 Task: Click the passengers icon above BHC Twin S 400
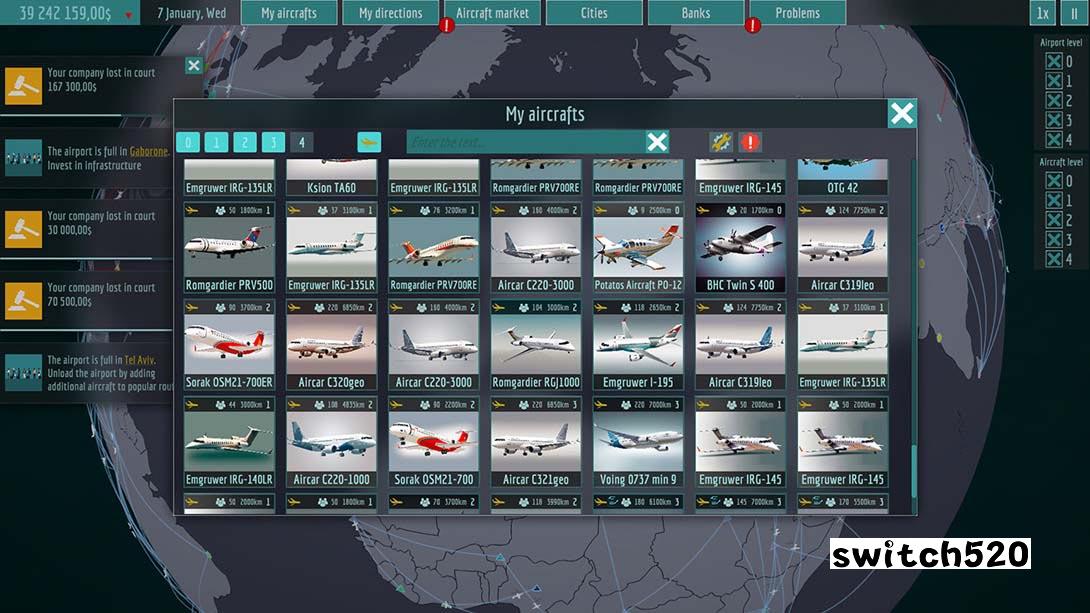(731, 210)
